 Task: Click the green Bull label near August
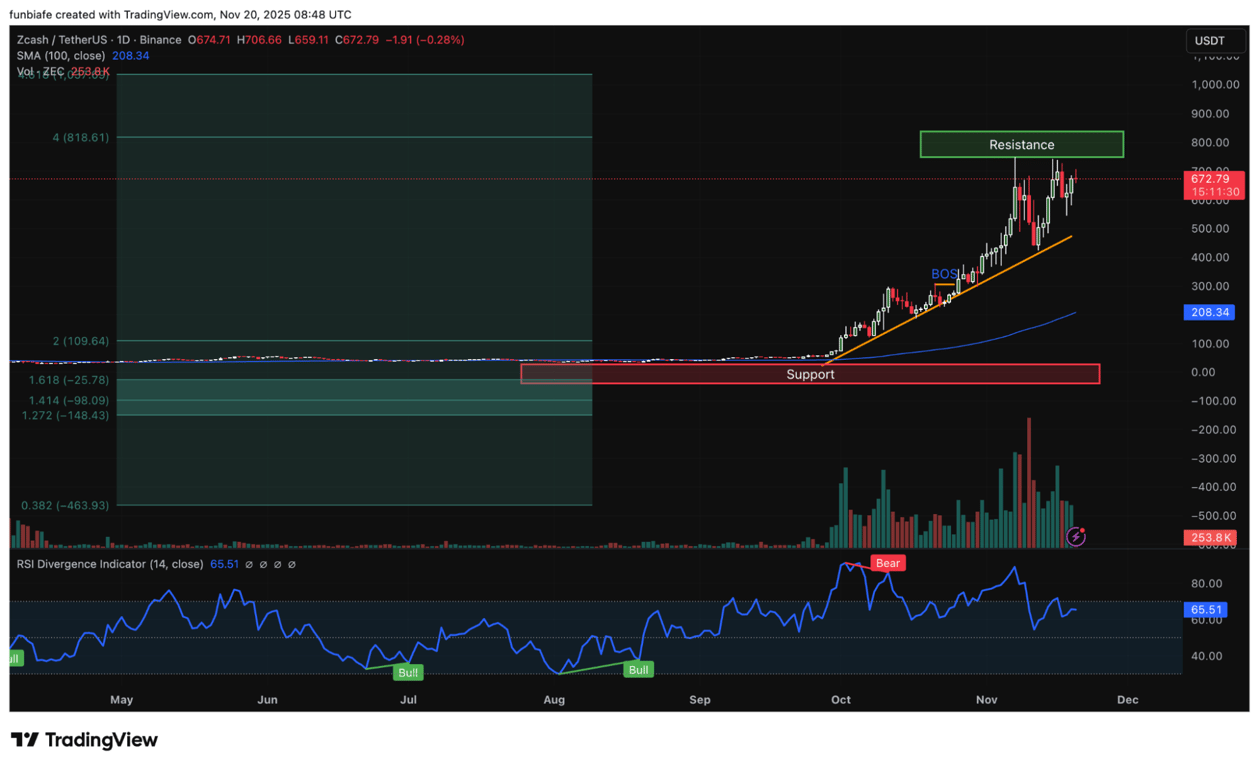(x=638, y=669)
